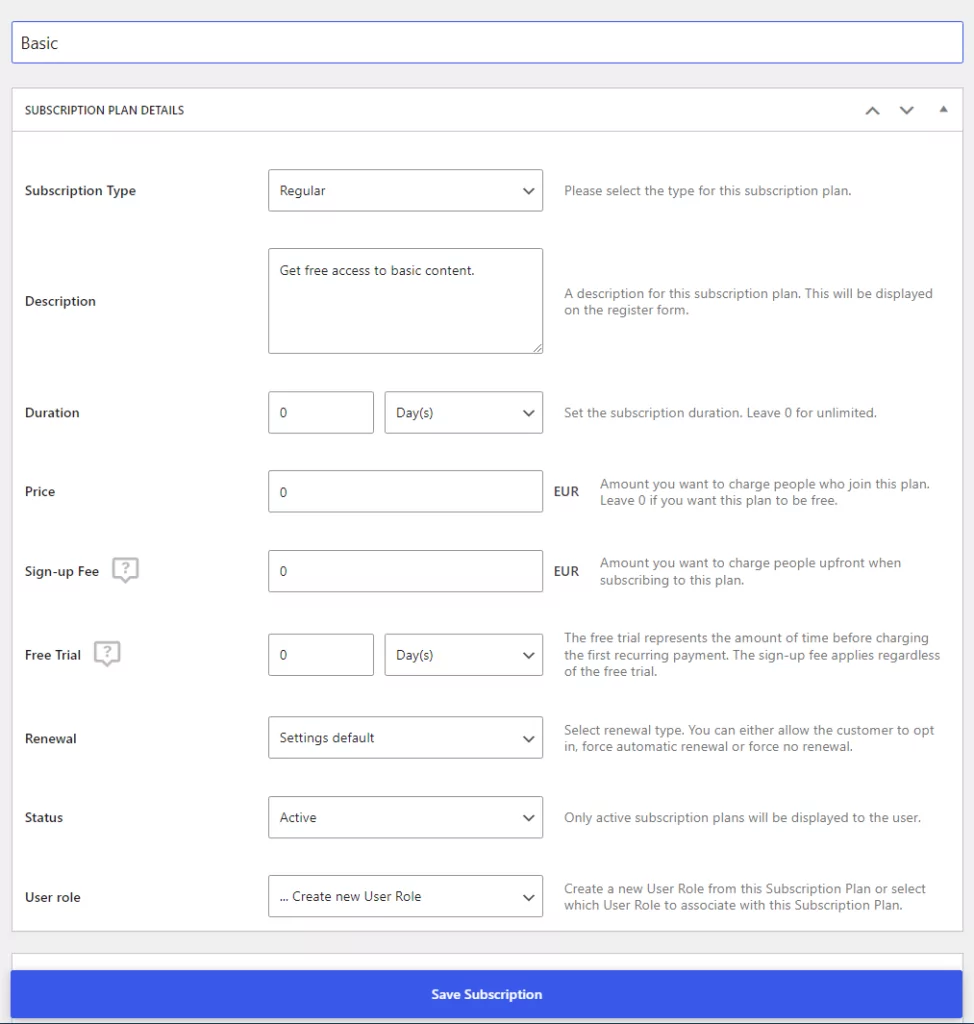Screen dimensions: 974x1024
Task: Open the Renewal Settings default dropdown
Action: coord(405,738)
